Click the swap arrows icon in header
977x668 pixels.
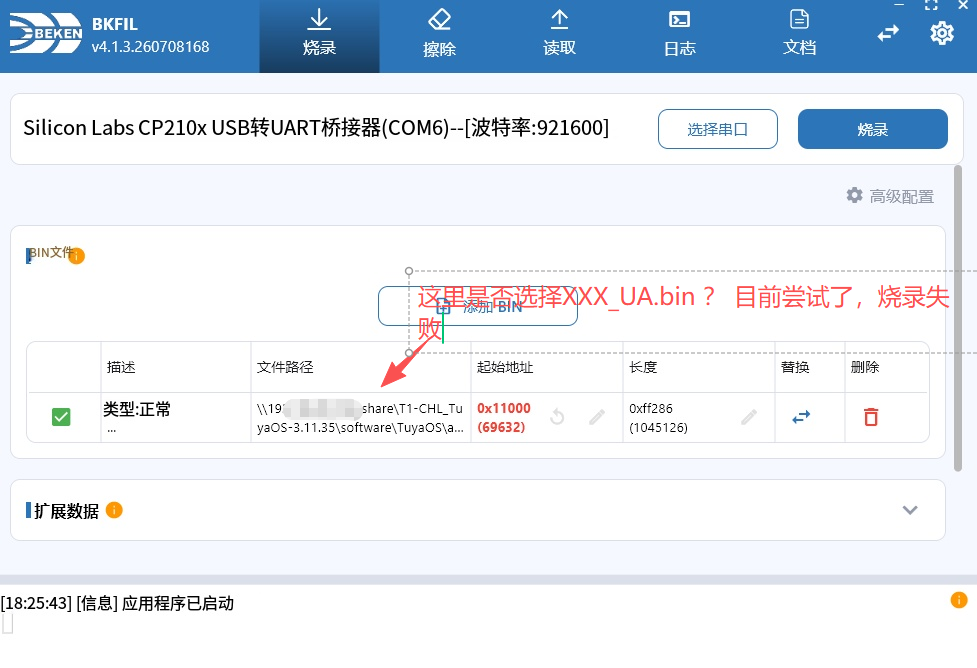tap(888, 33)
